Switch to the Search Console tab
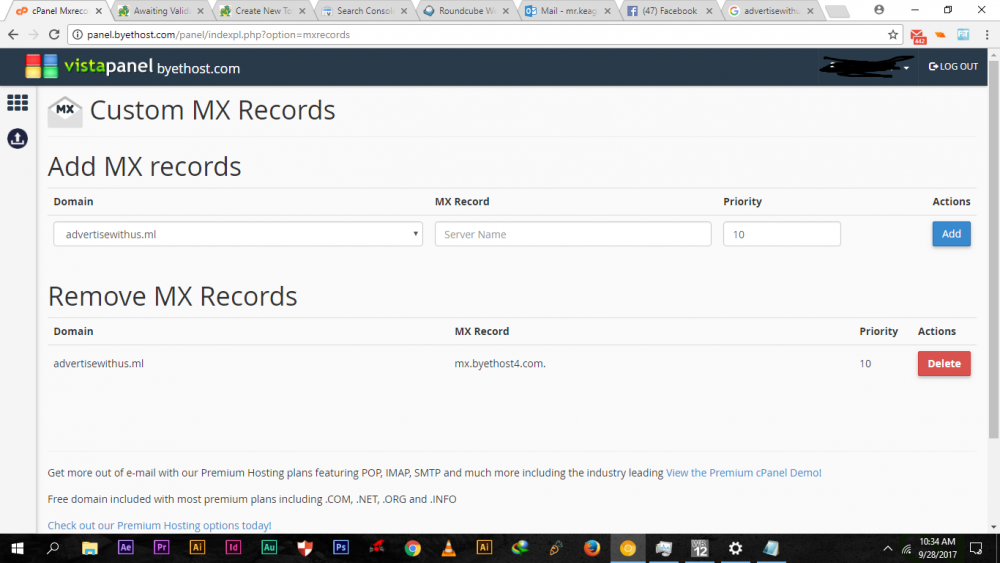Viewport: 1000px width, 563px height. tap(364, 11)
